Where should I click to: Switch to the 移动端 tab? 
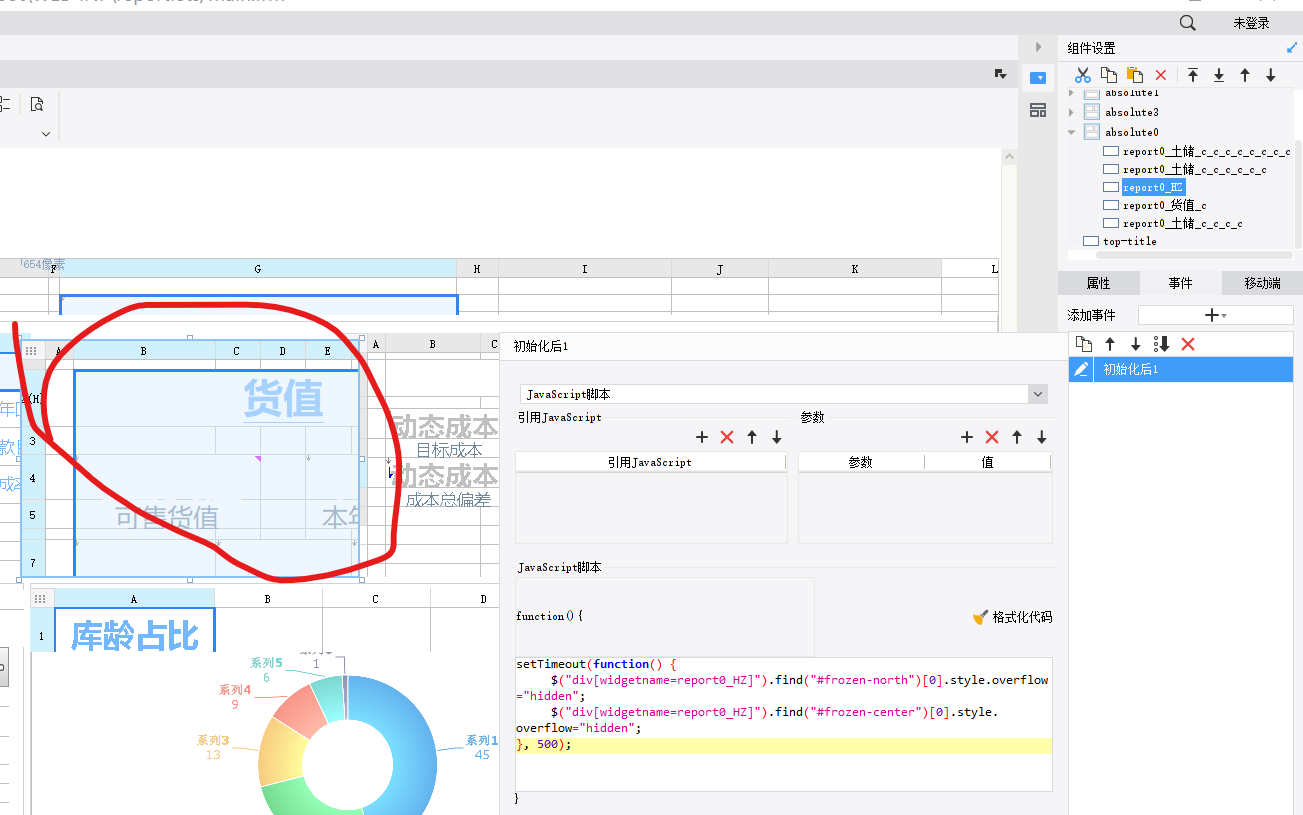pos(1262,283)
